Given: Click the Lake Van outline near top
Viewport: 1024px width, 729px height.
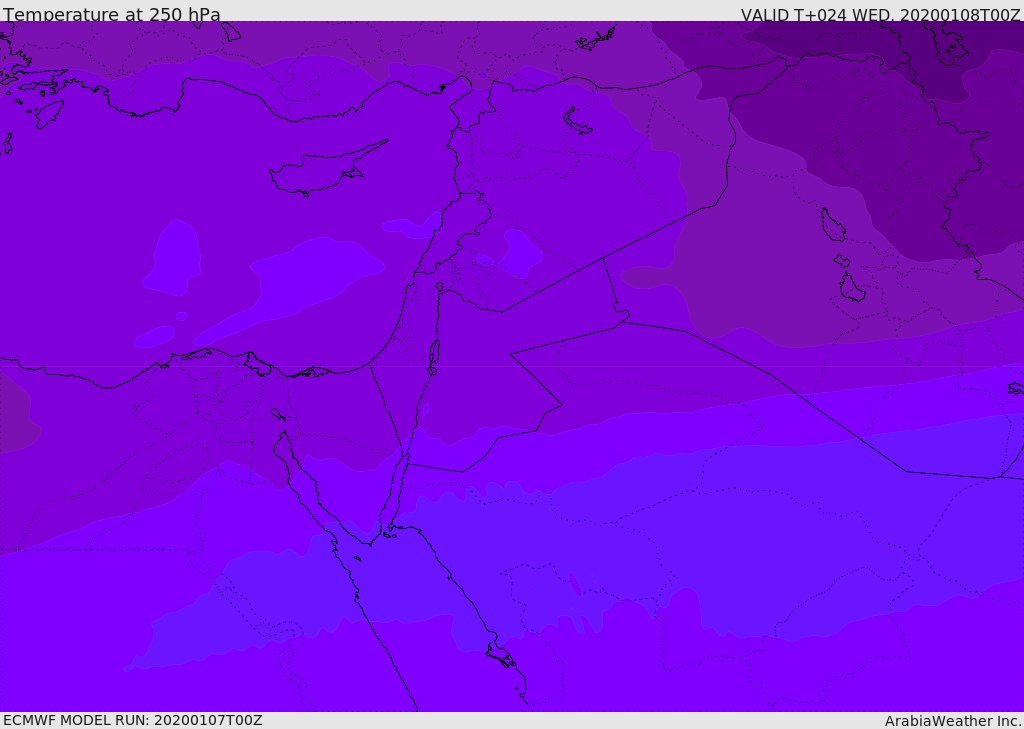Looking at the screenshot, I should tap(577, 122).
